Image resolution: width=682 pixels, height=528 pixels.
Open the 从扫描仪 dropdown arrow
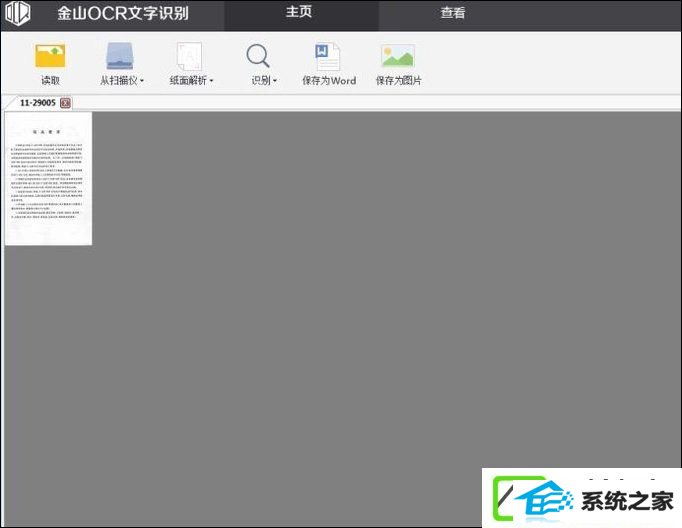pyautogui.click(x=142, y=81)
